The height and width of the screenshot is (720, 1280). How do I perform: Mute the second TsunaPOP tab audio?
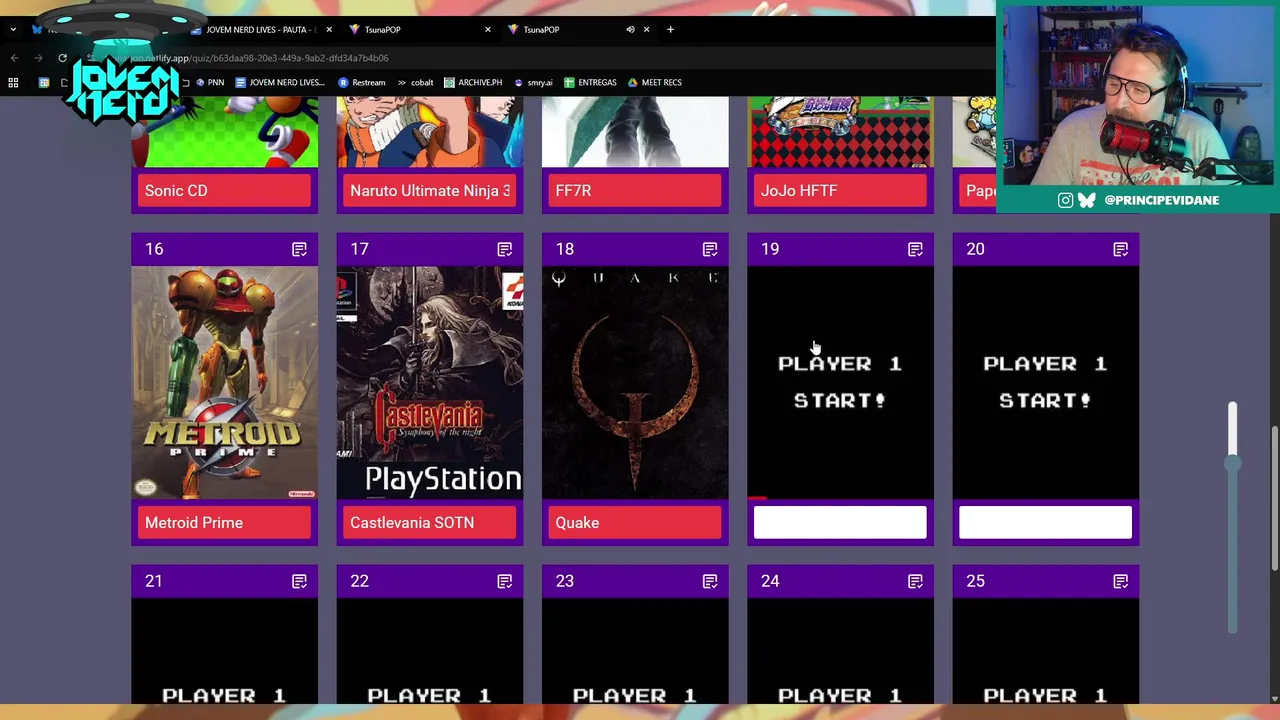click(630, 29)
